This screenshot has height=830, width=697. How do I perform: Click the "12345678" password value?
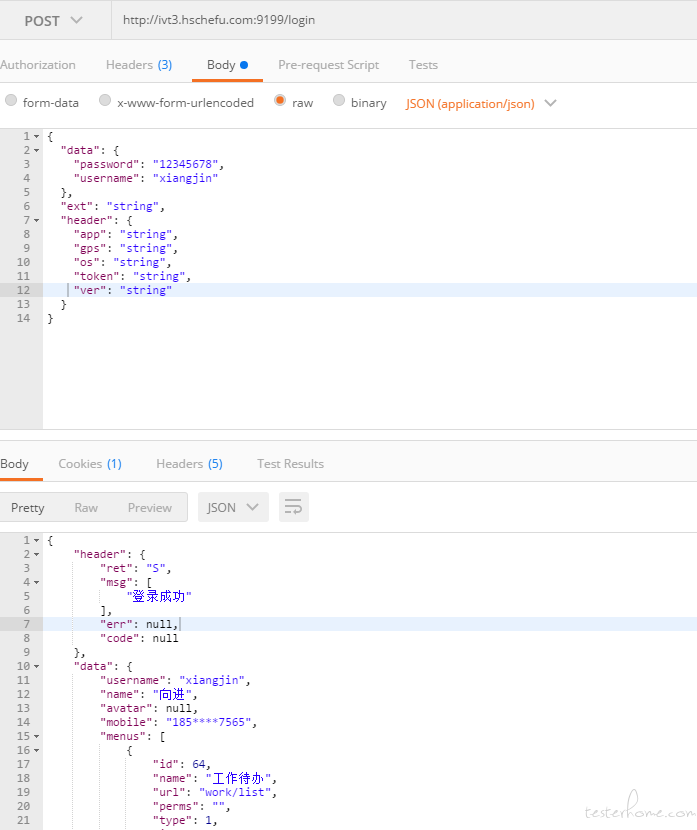pyautogui.click(x=185, y=164)
